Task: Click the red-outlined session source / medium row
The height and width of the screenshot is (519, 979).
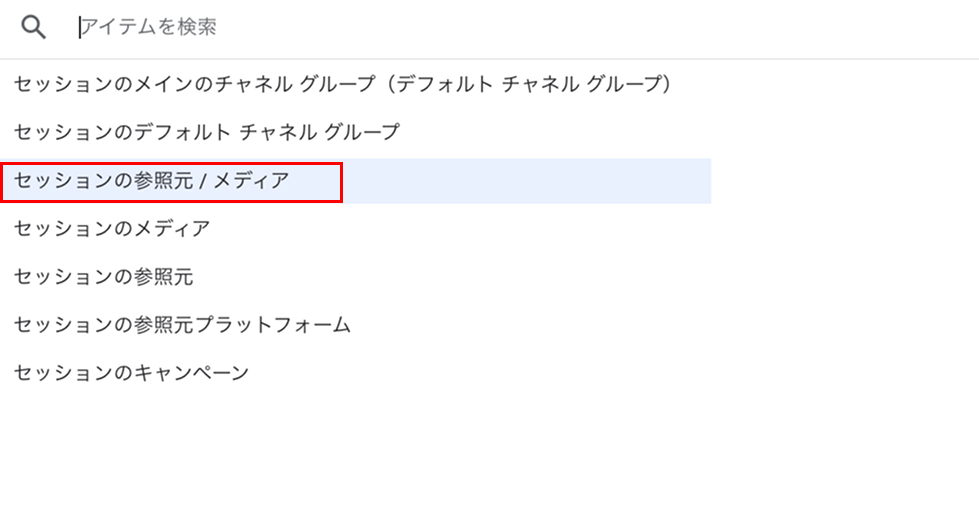Action: tap(172, 182)
